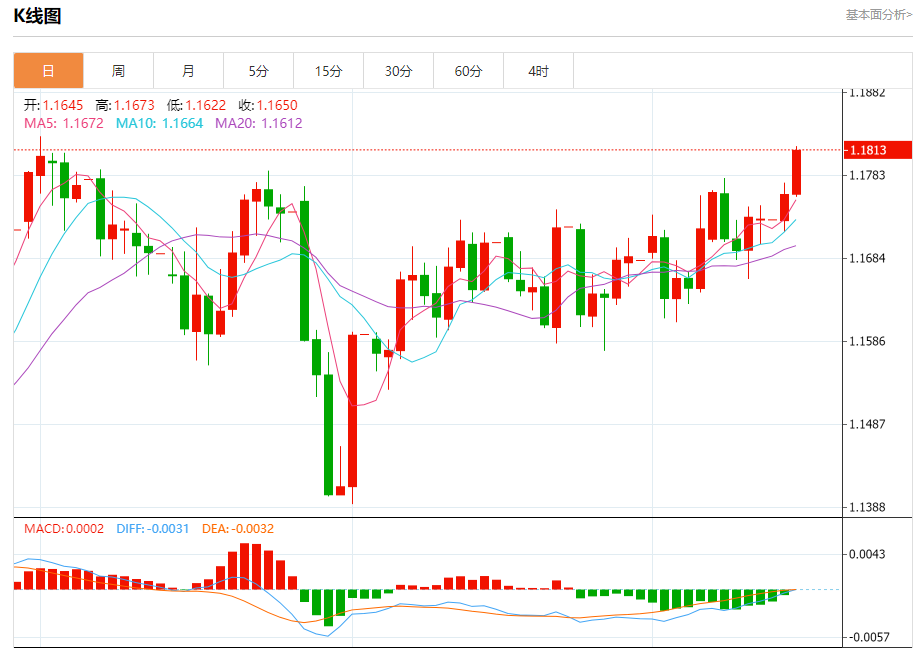
Task: Click the MACD:0.0002 indicator label
Action: [x=64, y=528]
